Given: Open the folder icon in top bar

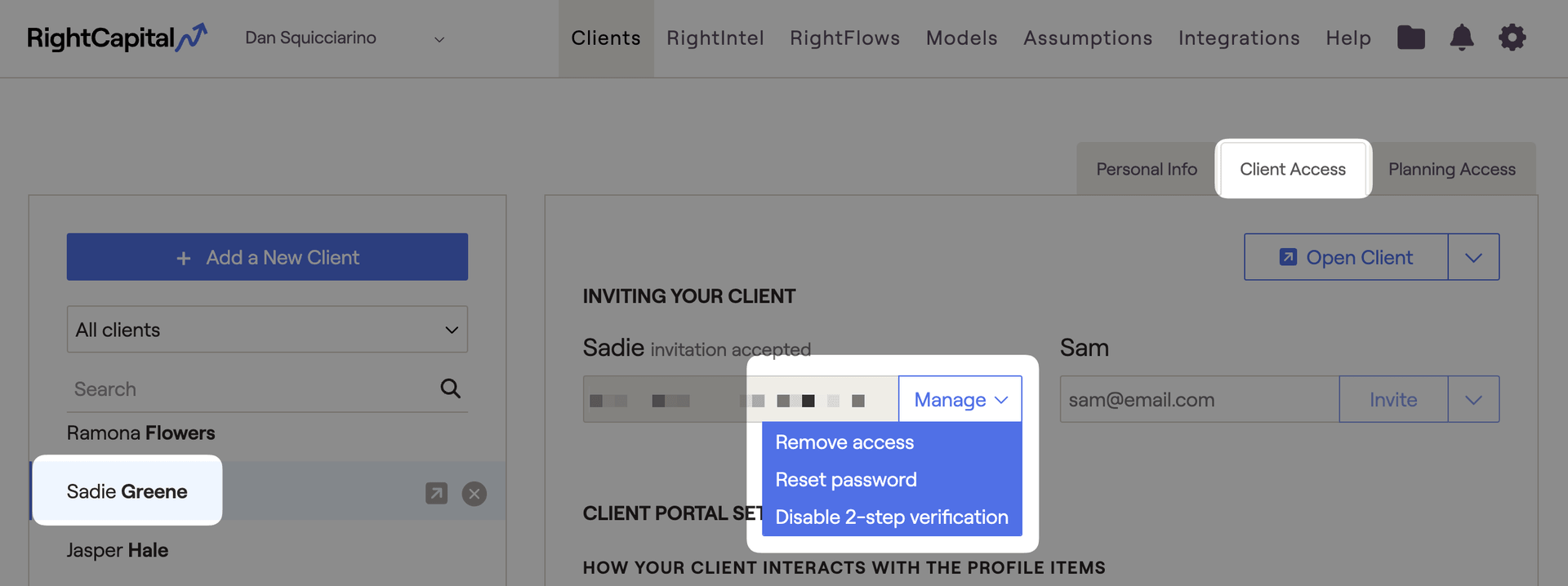Looking at the screenshot, I should click(x=1410, y=38).
